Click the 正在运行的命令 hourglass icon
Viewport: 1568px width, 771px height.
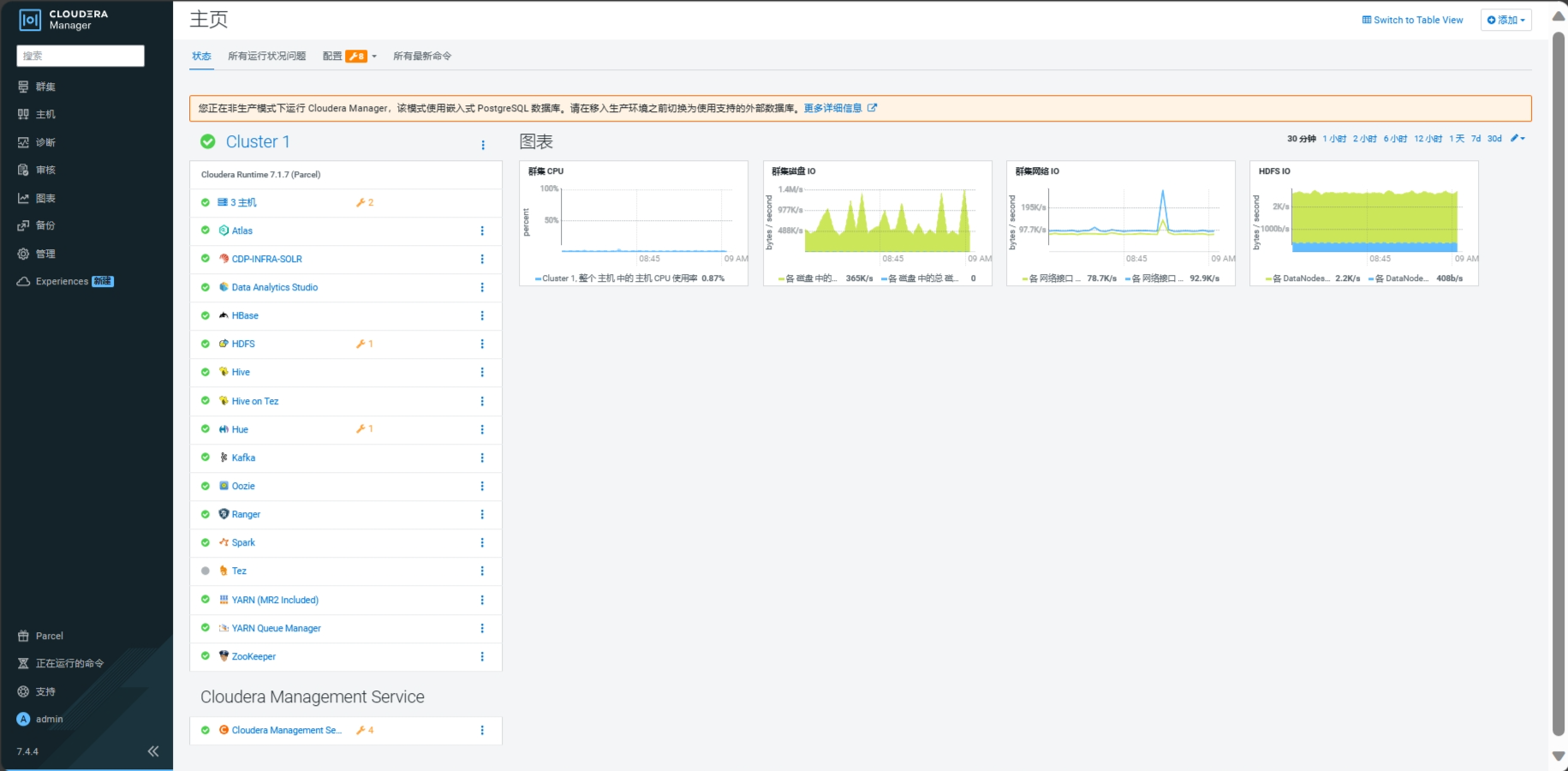(23, 663)
